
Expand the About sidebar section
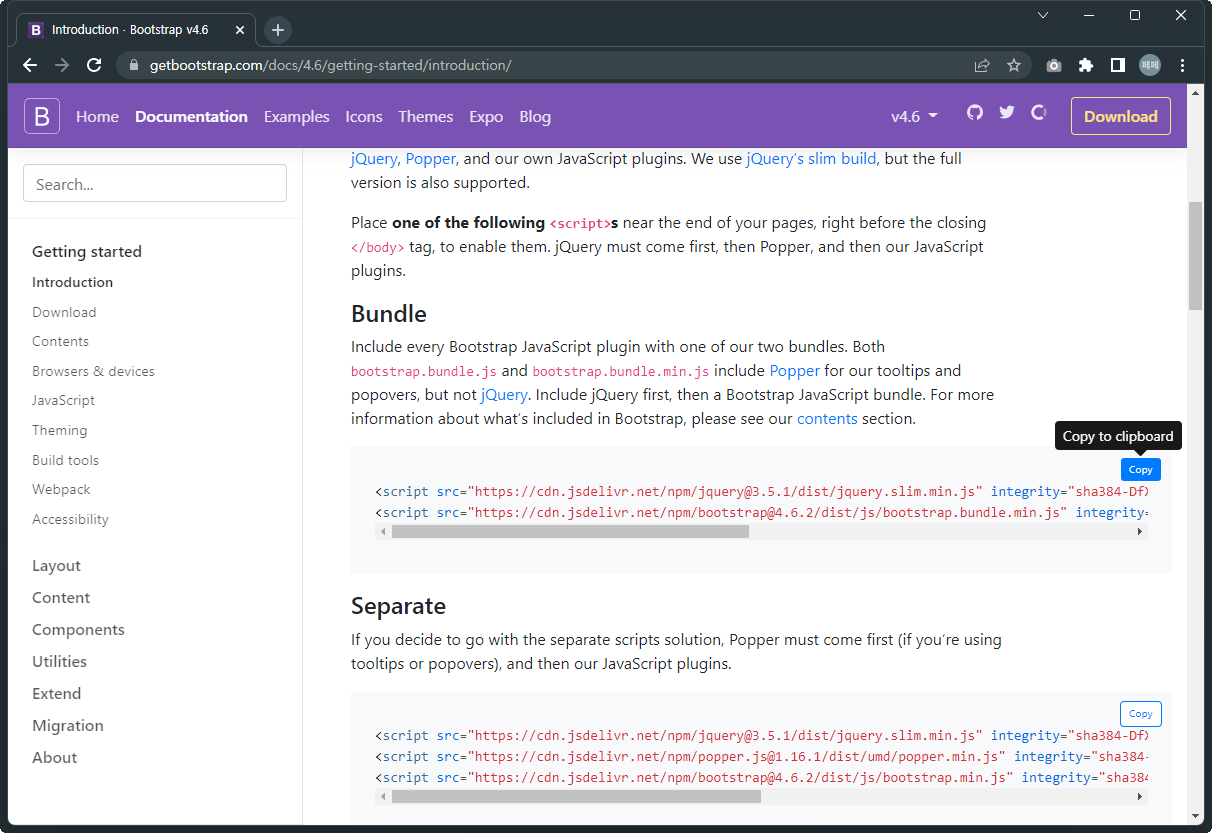(x=54, y=757)
